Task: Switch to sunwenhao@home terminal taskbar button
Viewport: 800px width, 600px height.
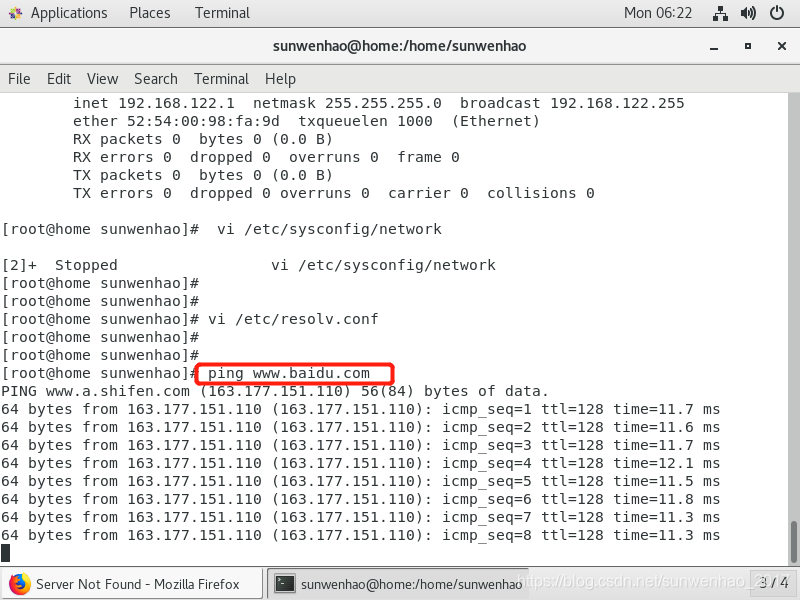Action: 398,584
